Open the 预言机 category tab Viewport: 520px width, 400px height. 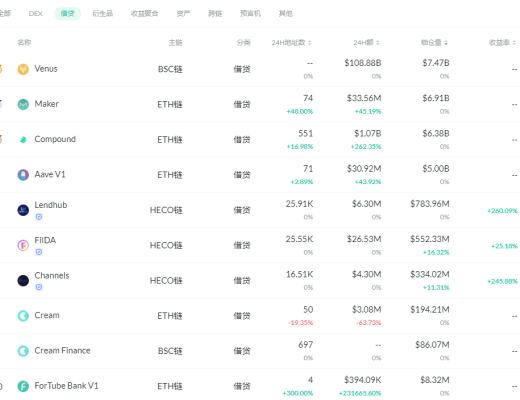250,13
